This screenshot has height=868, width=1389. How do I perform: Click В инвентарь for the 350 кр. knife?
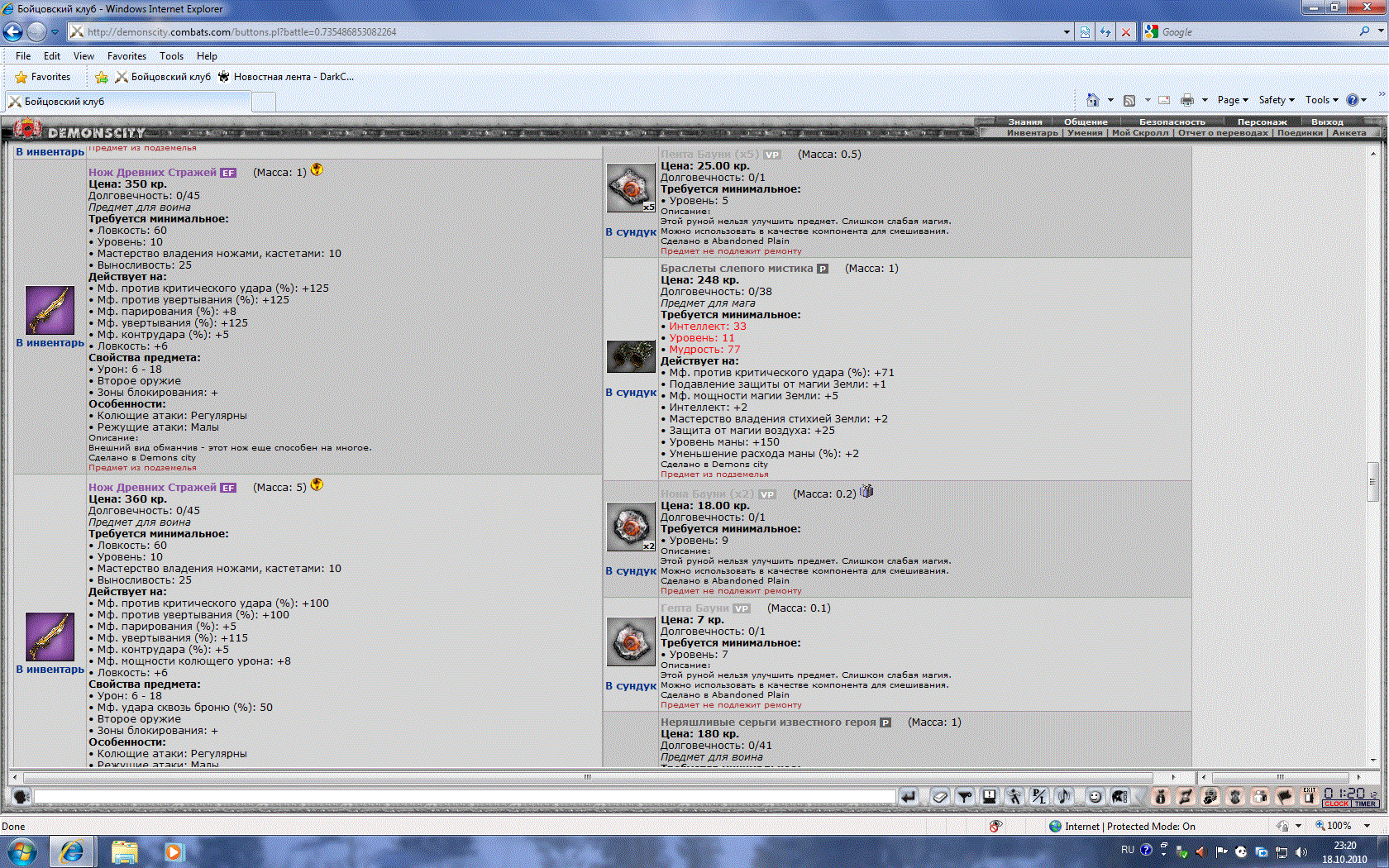pos(50,343)
